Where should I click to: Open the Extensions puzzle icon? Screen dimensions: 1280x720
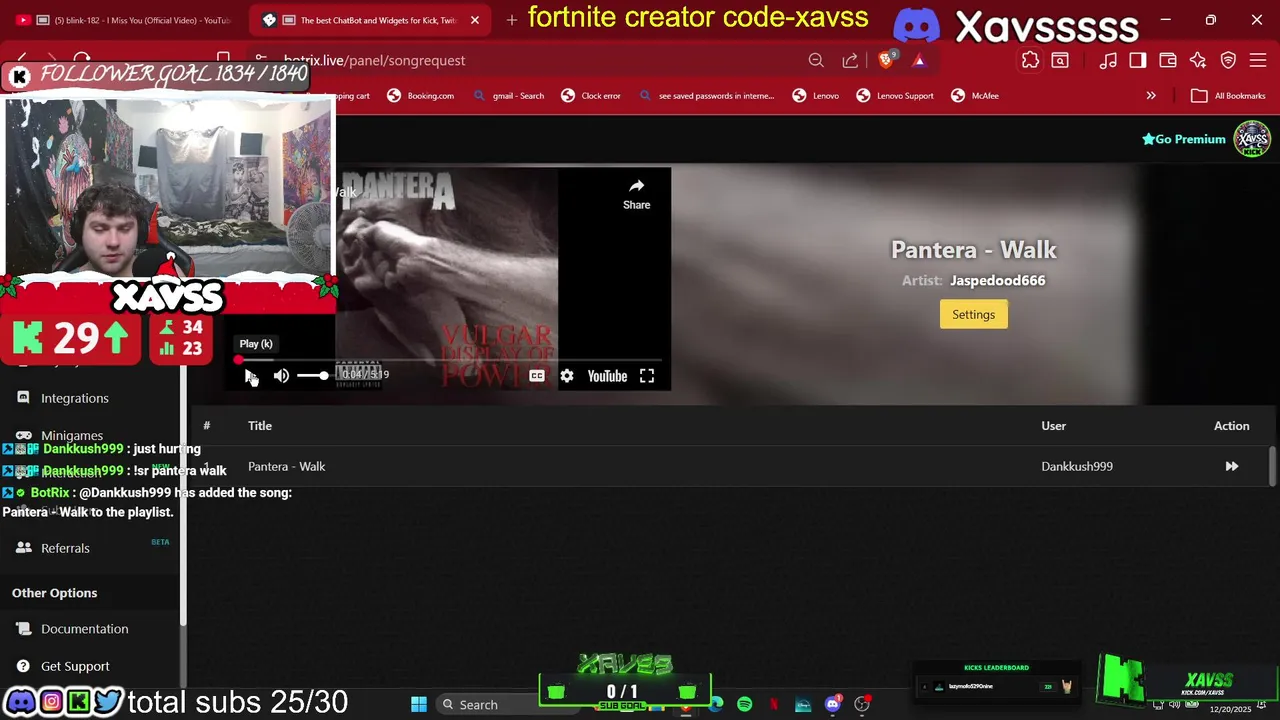click(x=1030, y=61)
